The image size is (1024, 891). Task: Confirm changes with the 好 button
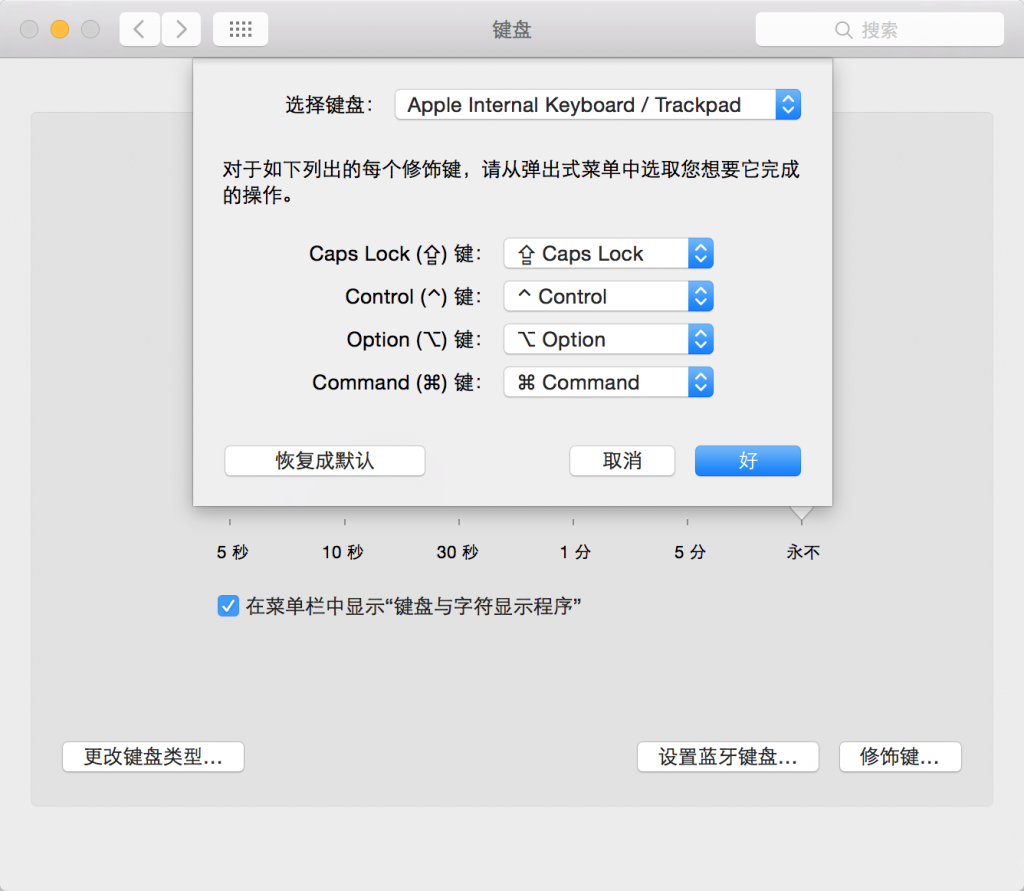[x=747, y=460]
